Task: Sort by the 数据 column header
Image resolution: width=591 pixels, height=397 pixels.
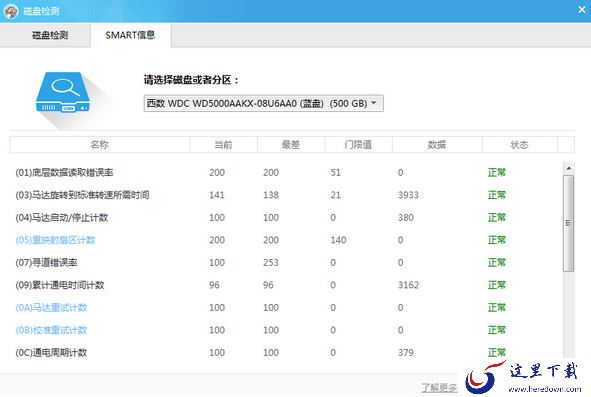Action: pyautogui.click(x=437, y=145)
